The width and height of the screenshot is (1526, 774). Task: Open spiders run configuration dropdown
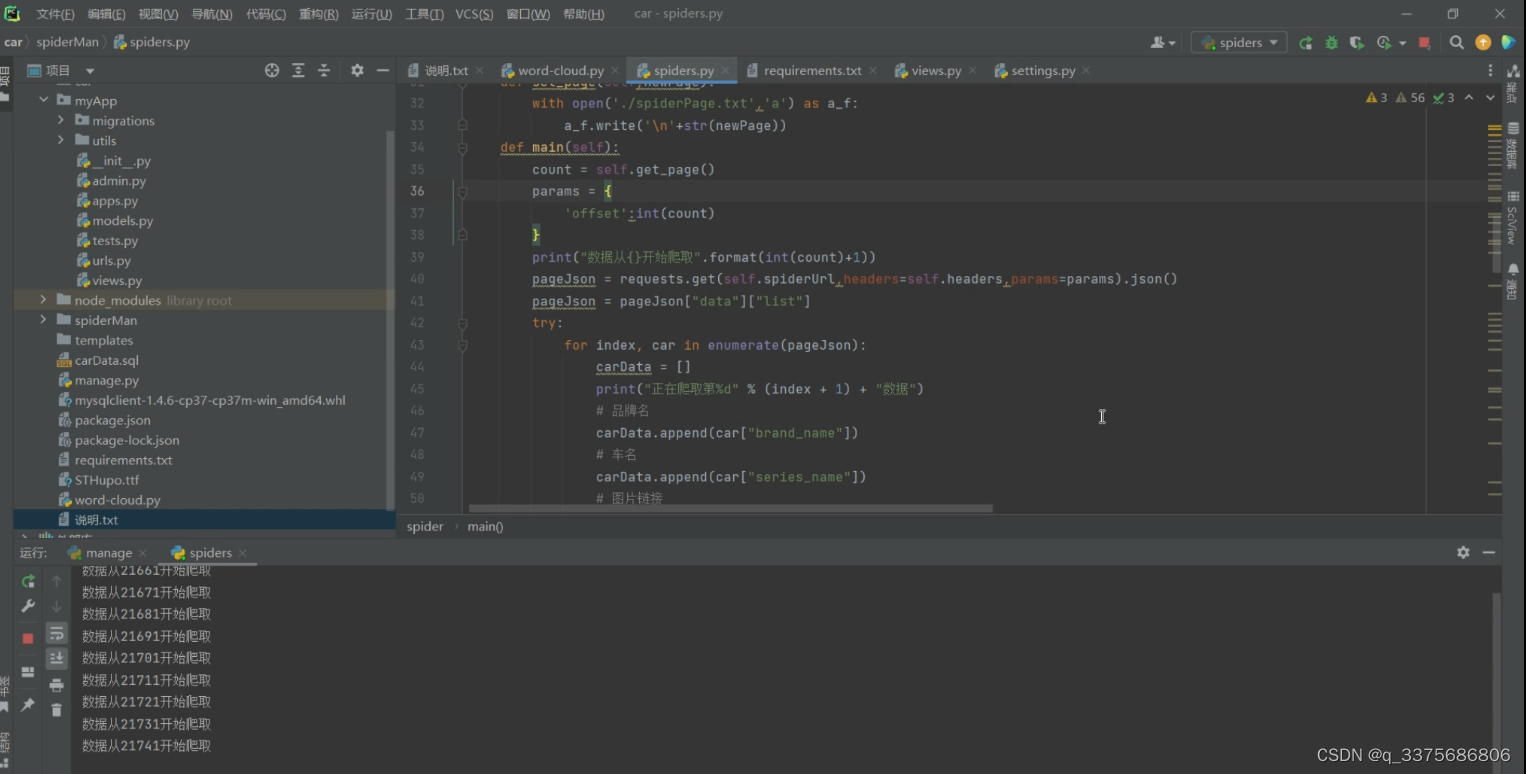[1239, 42]
